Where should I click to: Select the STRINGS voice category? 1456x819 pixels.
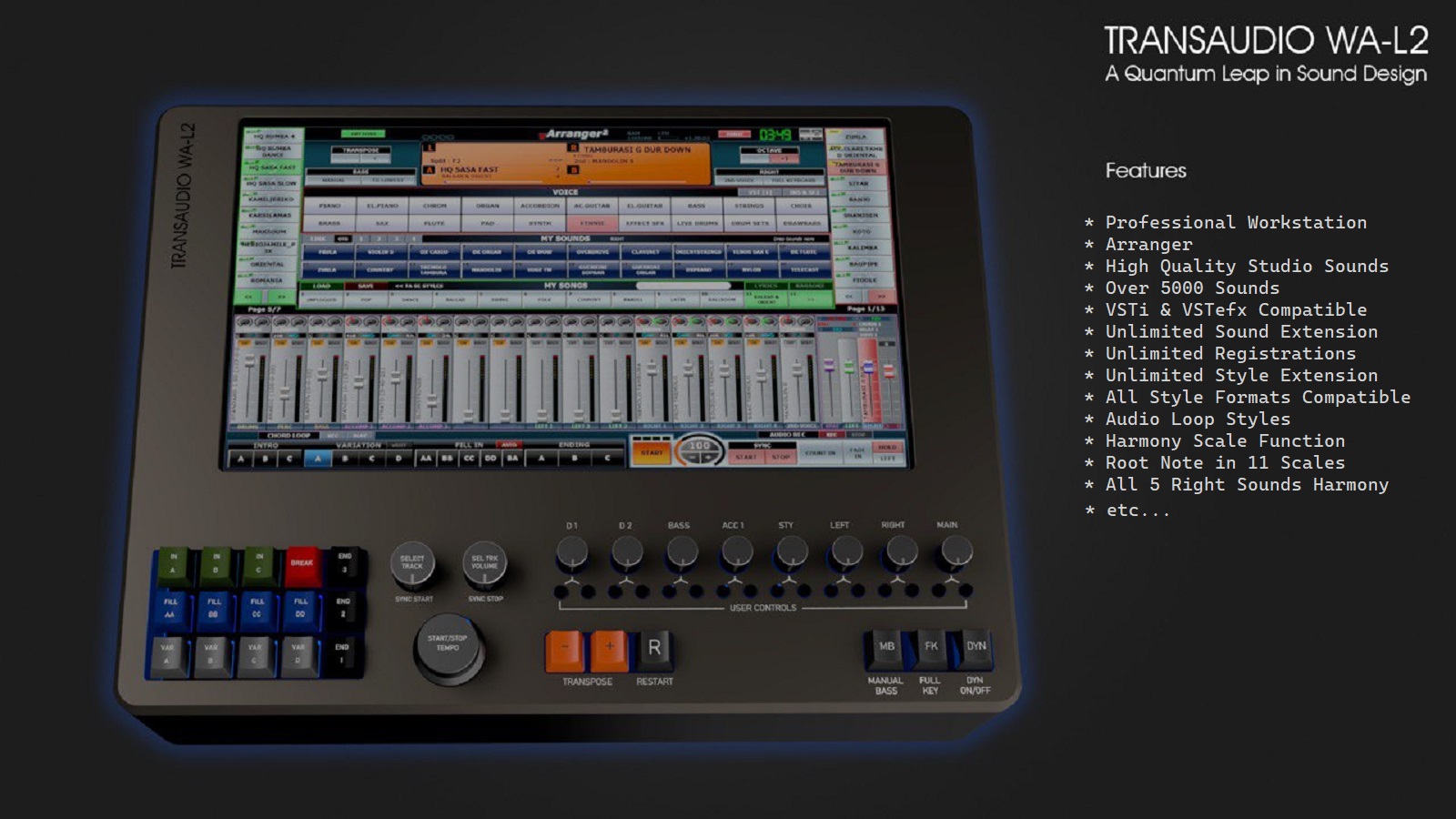749,206
